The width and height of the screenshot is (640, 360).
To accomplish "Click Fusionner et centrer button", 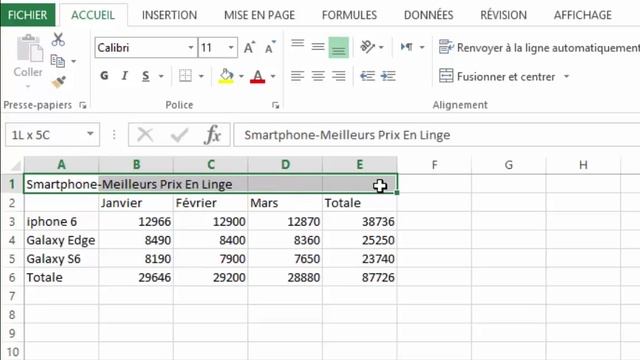I will pyautogui.click(x=497, y=76).
